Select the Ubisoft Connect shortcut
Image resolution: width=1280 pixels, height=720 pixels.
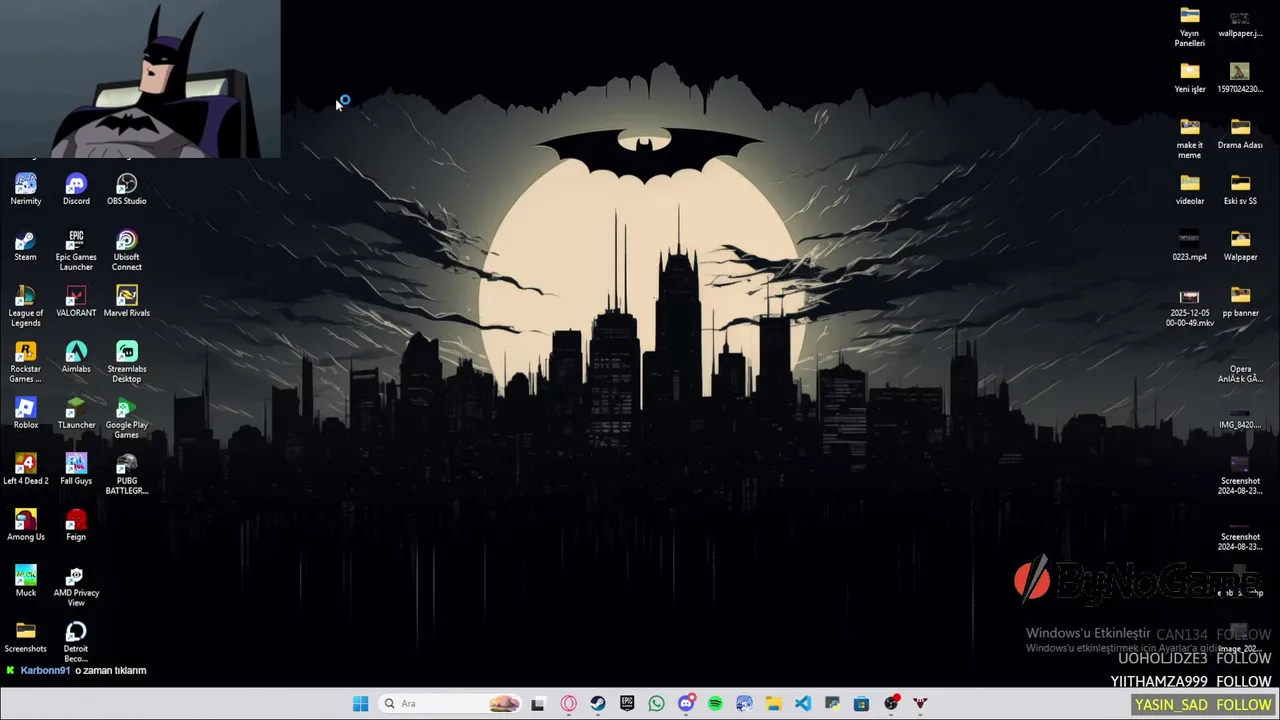(127, 250)
